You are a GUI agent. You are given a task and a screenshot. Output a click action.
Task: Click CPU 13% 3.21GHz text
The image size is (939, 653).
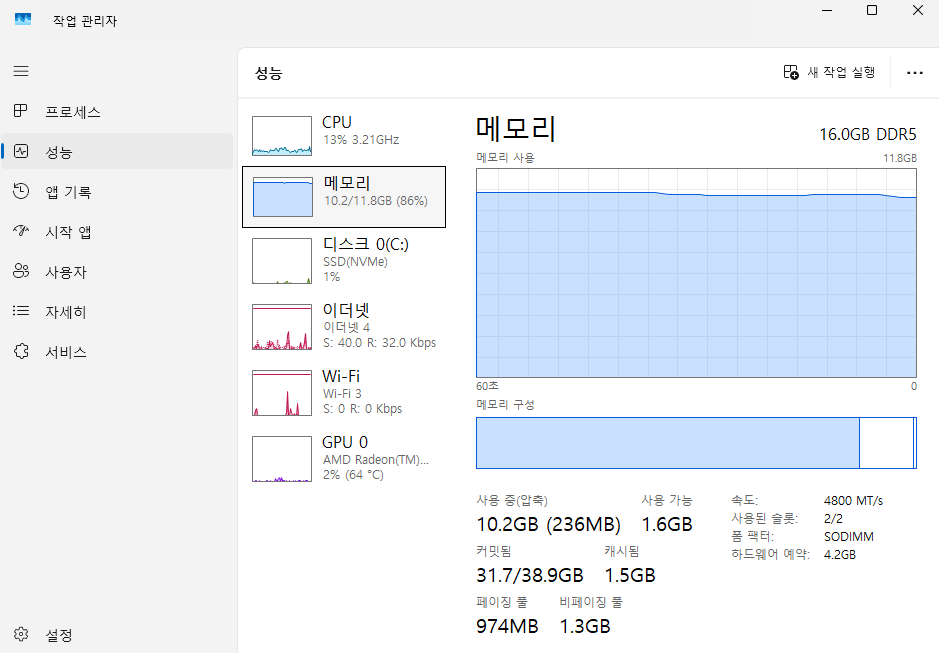point(361,140)
